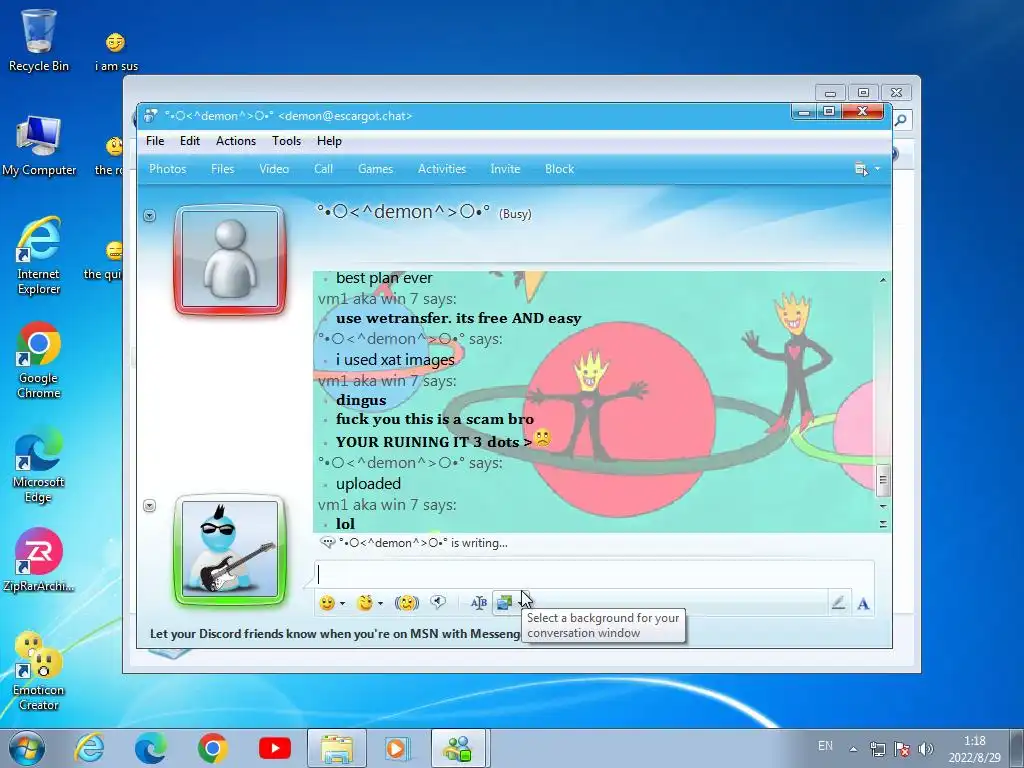
Task: Expand the wink picker dropdown arrow
Action: [x=380, y=603]
